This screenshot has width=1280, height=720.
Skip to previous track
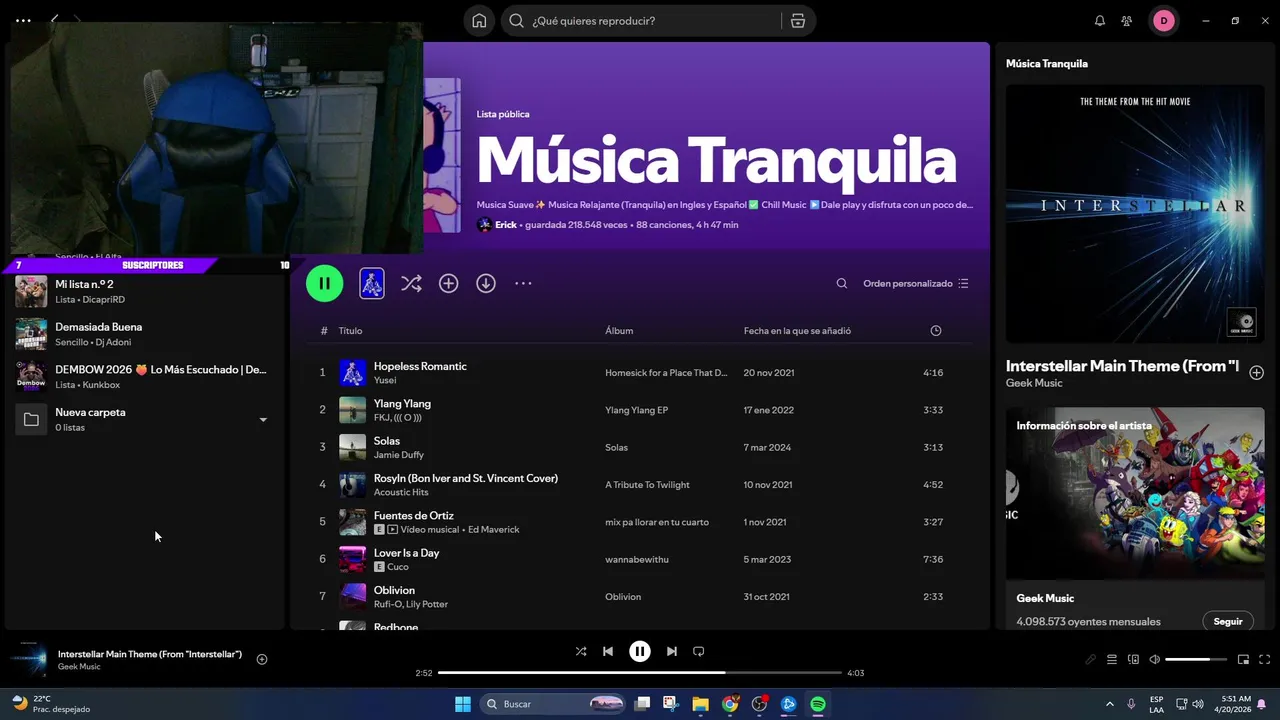pyautogui.click(x=608, y=651)
